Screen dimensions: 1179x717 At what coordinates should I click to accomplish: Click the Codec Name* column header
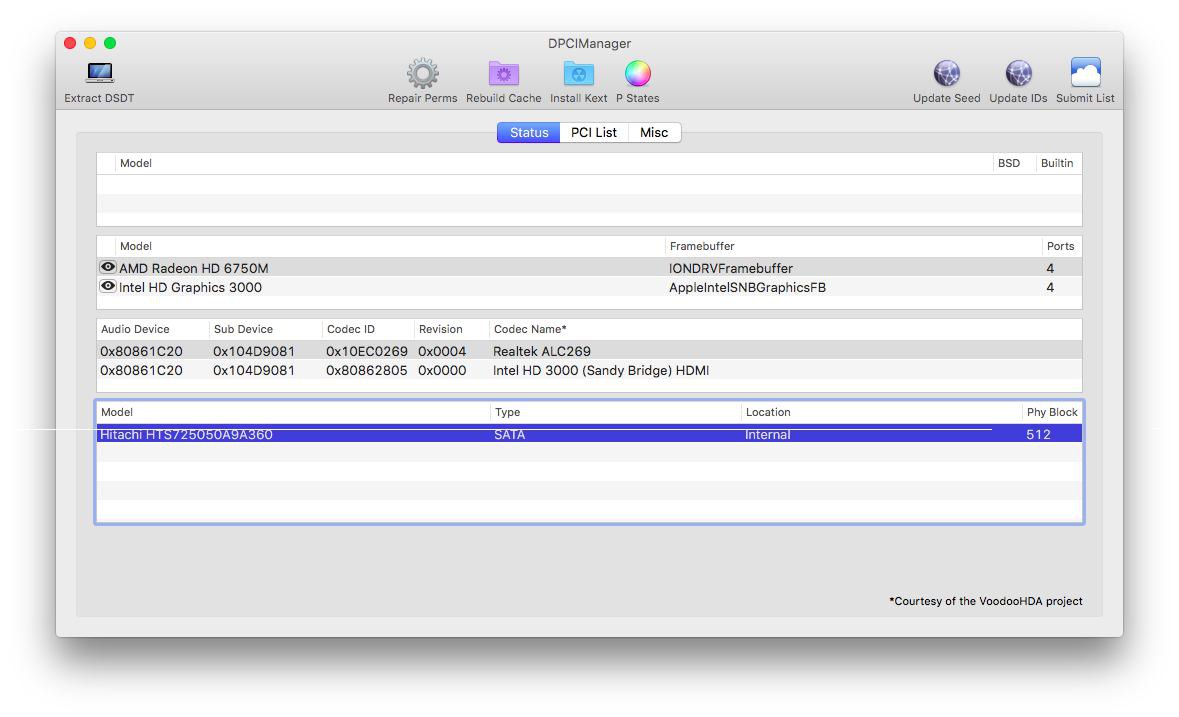(530, 329)
